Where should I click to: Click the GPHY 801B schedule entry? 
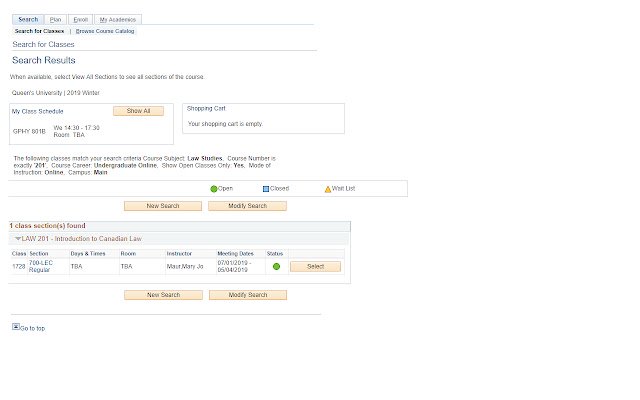[x=29, y=131]
